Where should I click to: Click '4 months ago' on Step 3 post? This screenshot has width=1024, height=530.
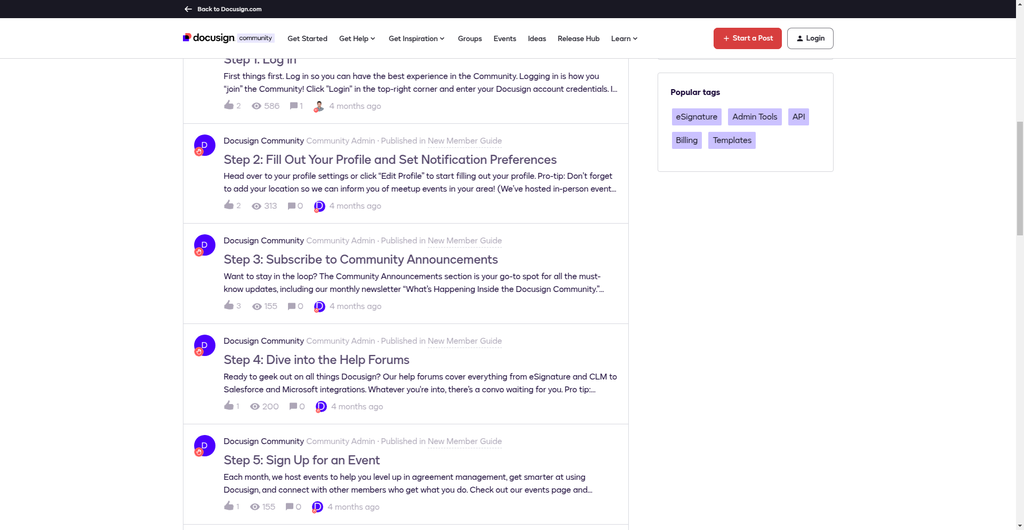(x=355, y=306)
